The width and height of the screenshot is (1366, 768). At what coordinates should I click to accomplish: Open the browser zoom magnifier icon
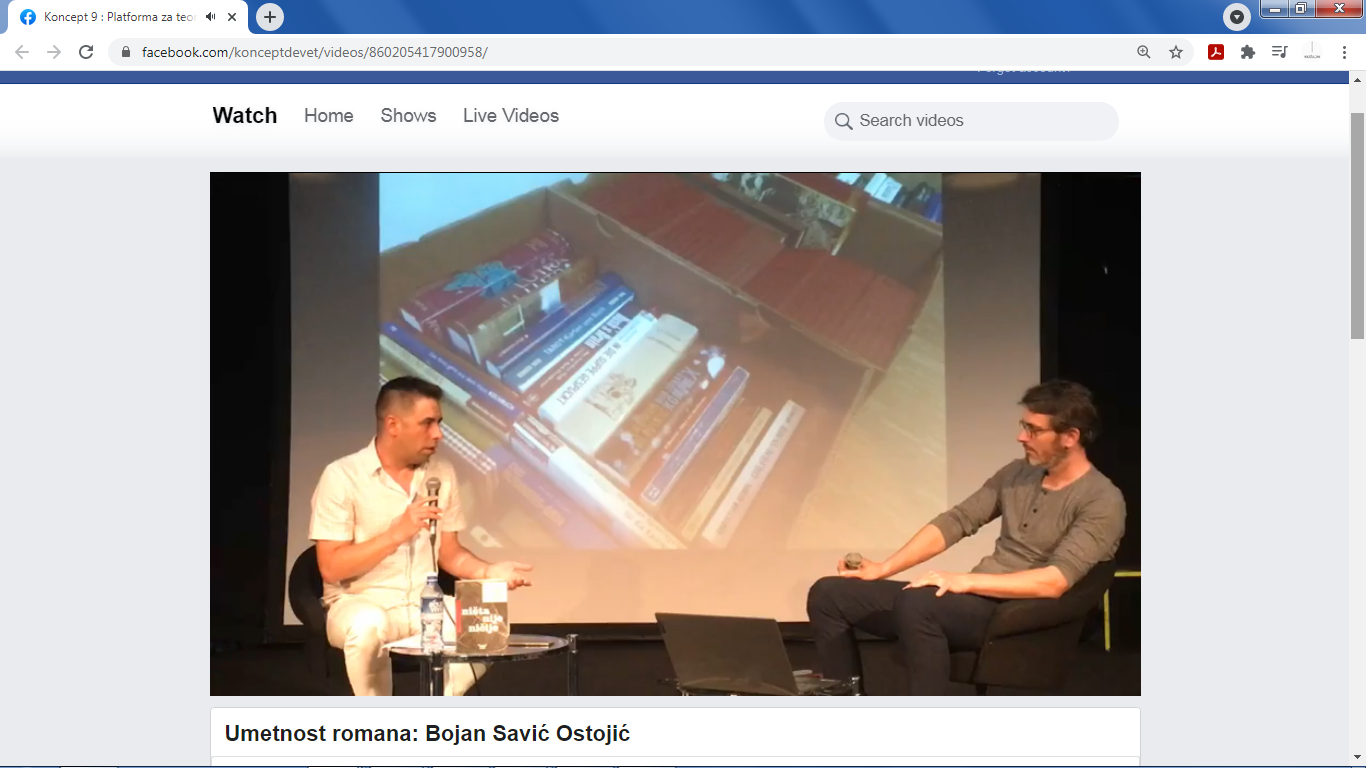point(1144,52)
